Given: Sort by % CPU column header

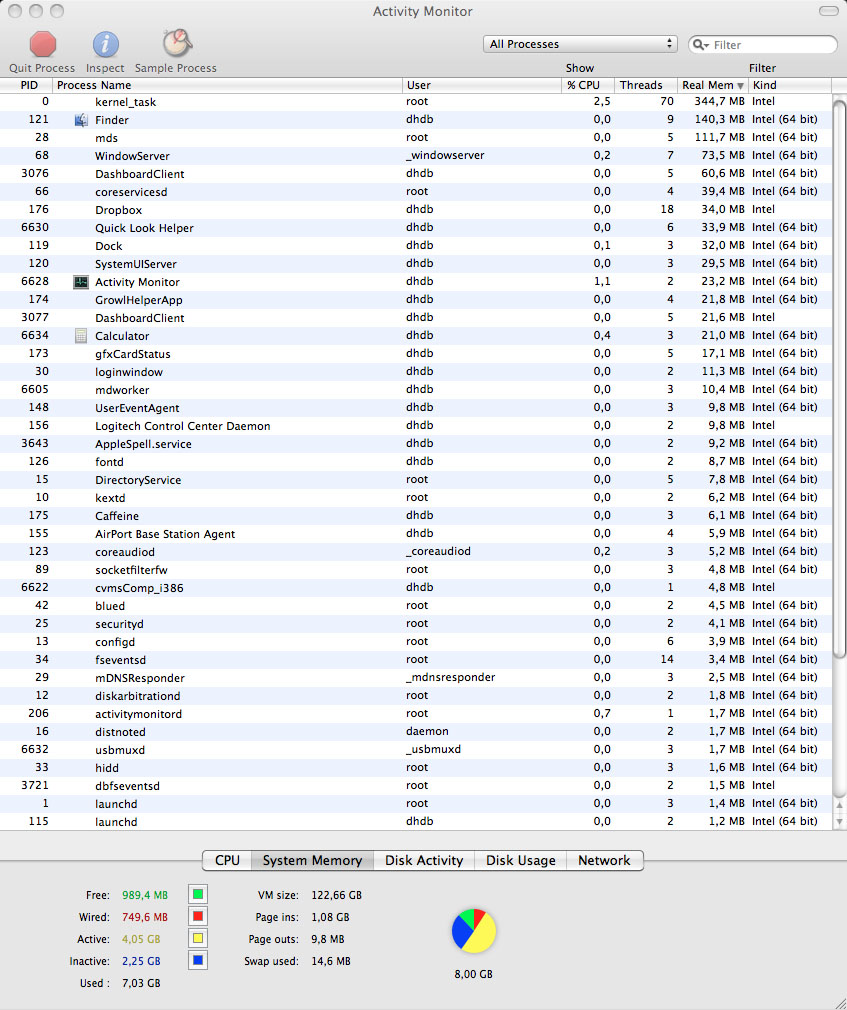Looking at the screenshot, I should [x=587, y=85].
